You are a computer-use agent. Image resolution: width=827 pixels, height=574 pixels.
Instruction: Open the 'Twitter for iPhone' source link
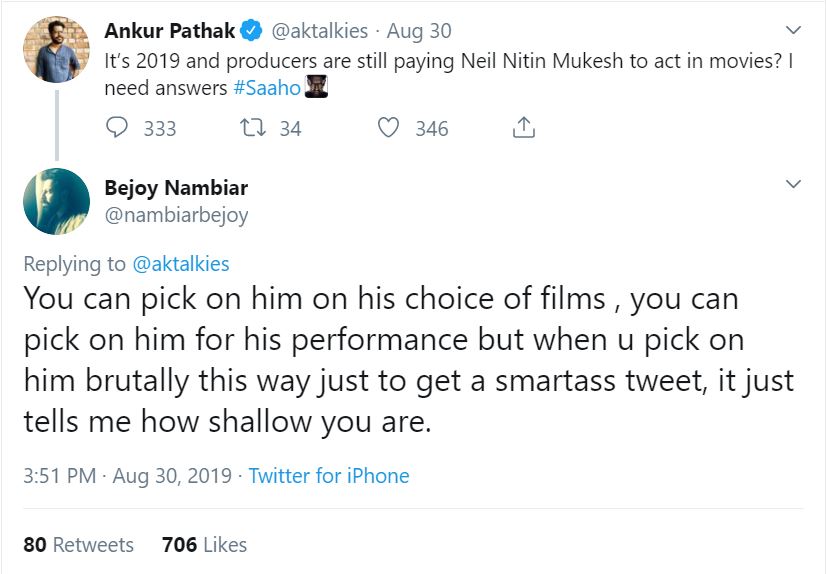pos(329,476)
